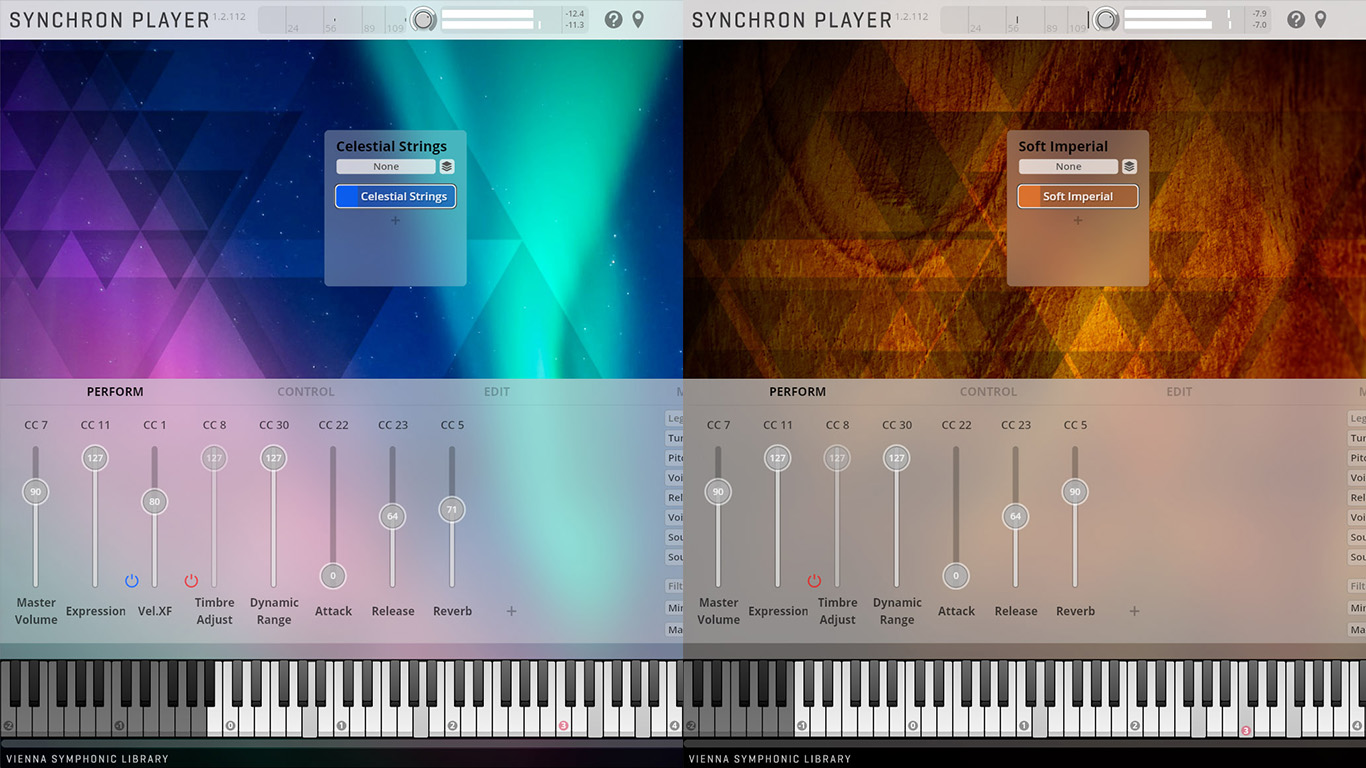Click the Reverb slider handle showing 90
The height and width of the screenshot is (768, 1366).
tap(1075, 492)
